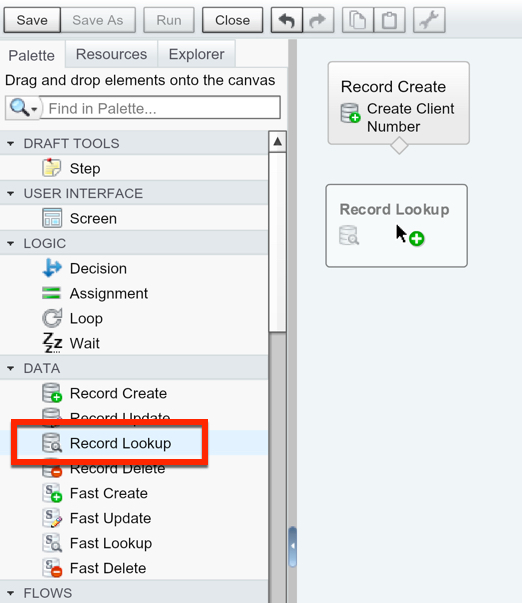Image resolution: width=522 pixels, height=603 pixels.
Task: Select the Fast Delete icon
Action: tap(52, 568)
